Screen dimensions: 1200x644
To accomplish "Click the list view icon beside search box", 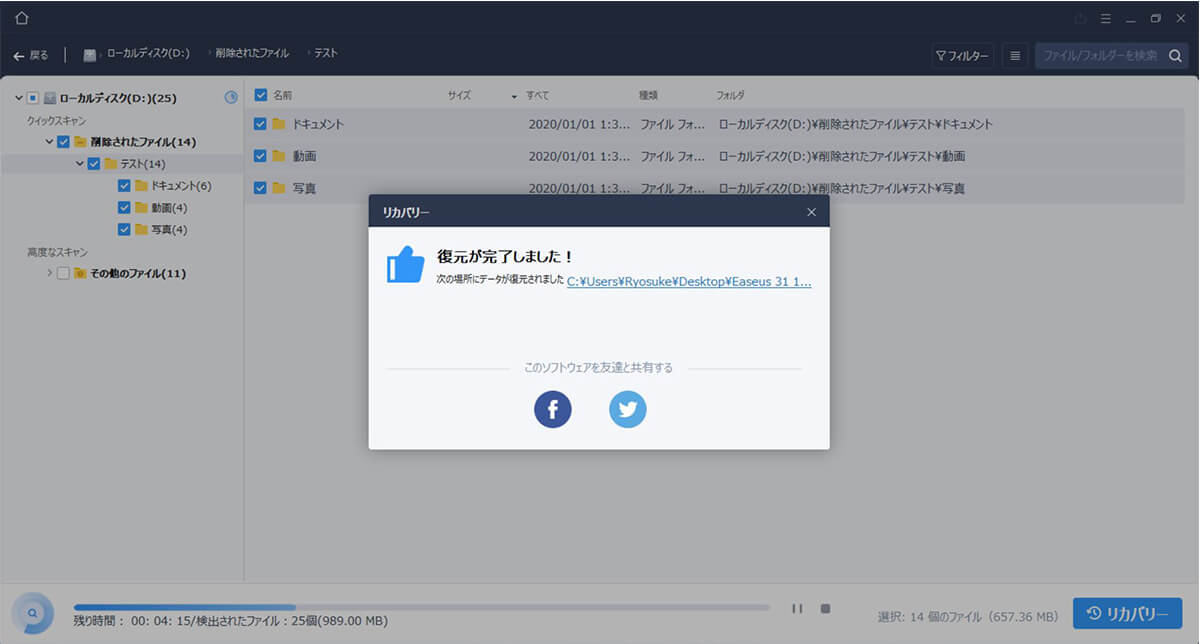I will [1015, 56].
